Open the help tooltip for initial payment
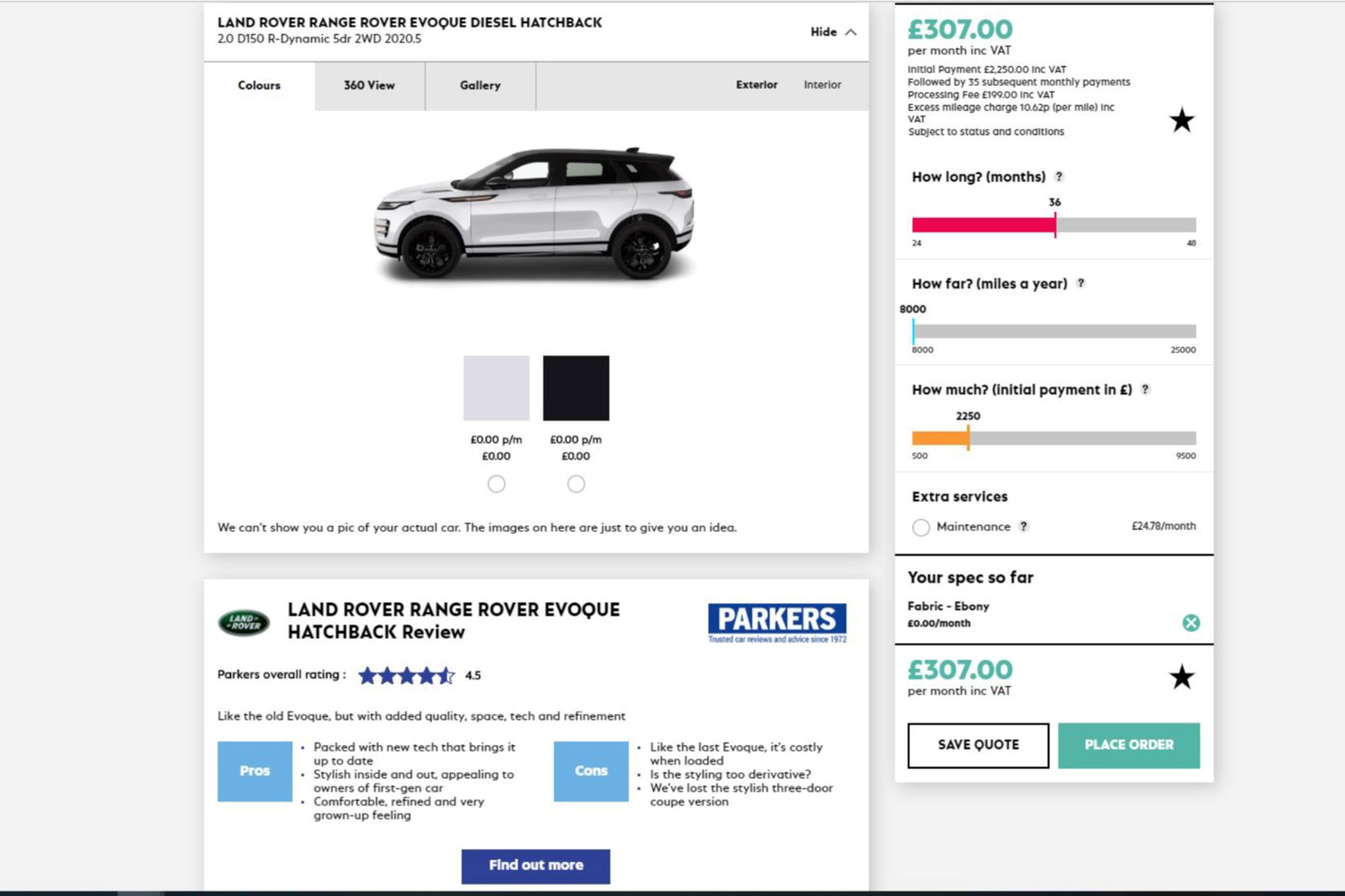This screenshot has width=1345, height=896. pyautogui.click(x=1146, y=390)
